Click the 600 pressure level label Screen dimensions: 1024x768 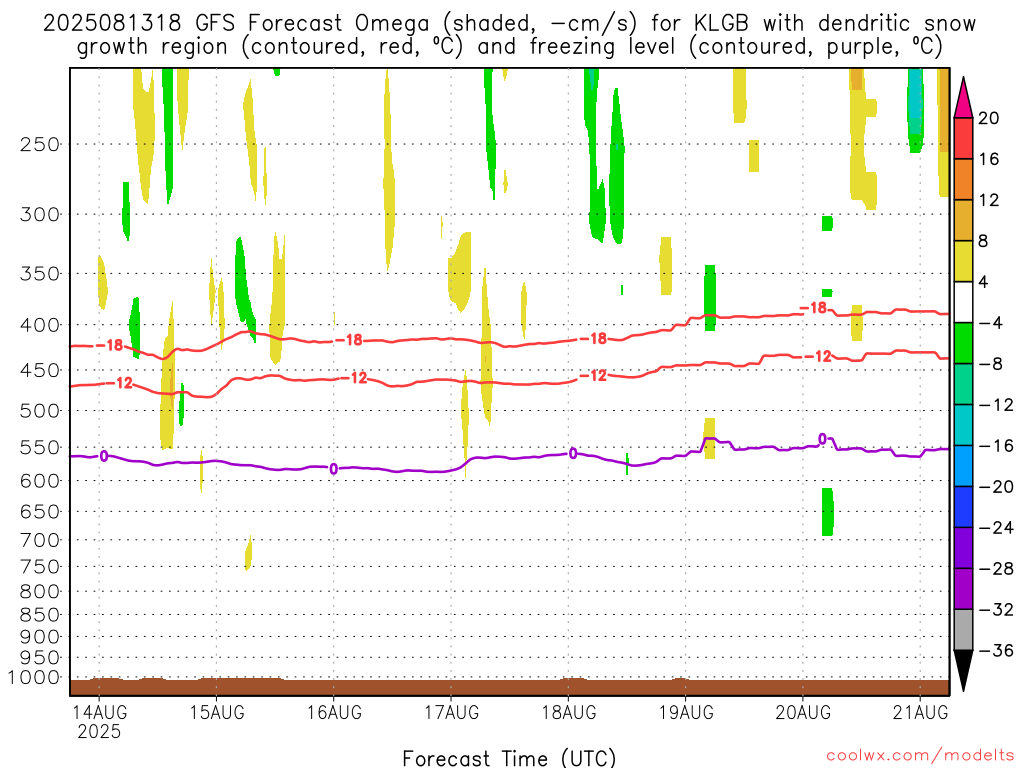coord(40,481)
